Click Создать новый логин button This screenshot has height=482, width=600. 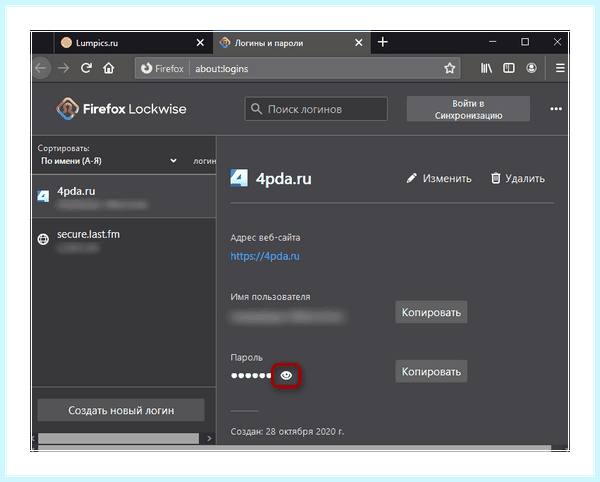[121, 410]
